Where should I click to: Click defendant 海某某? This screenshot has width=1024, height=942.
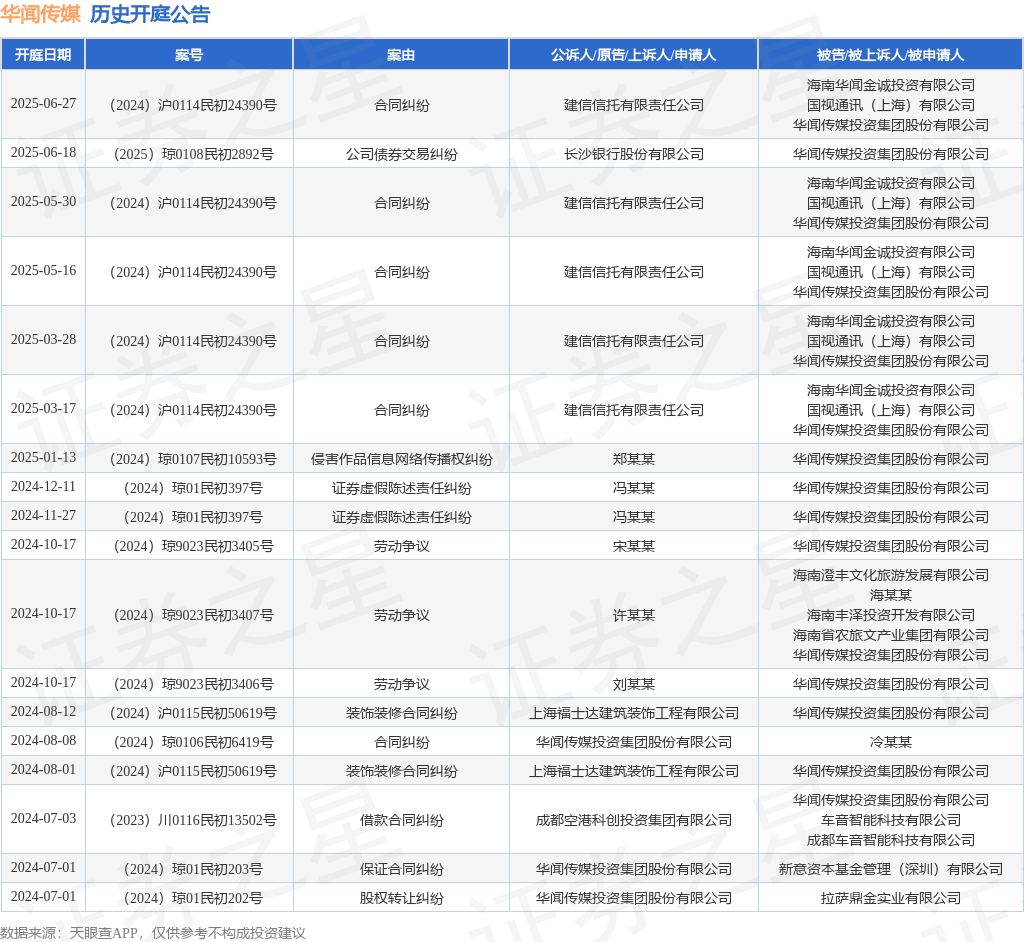[891, 595]
